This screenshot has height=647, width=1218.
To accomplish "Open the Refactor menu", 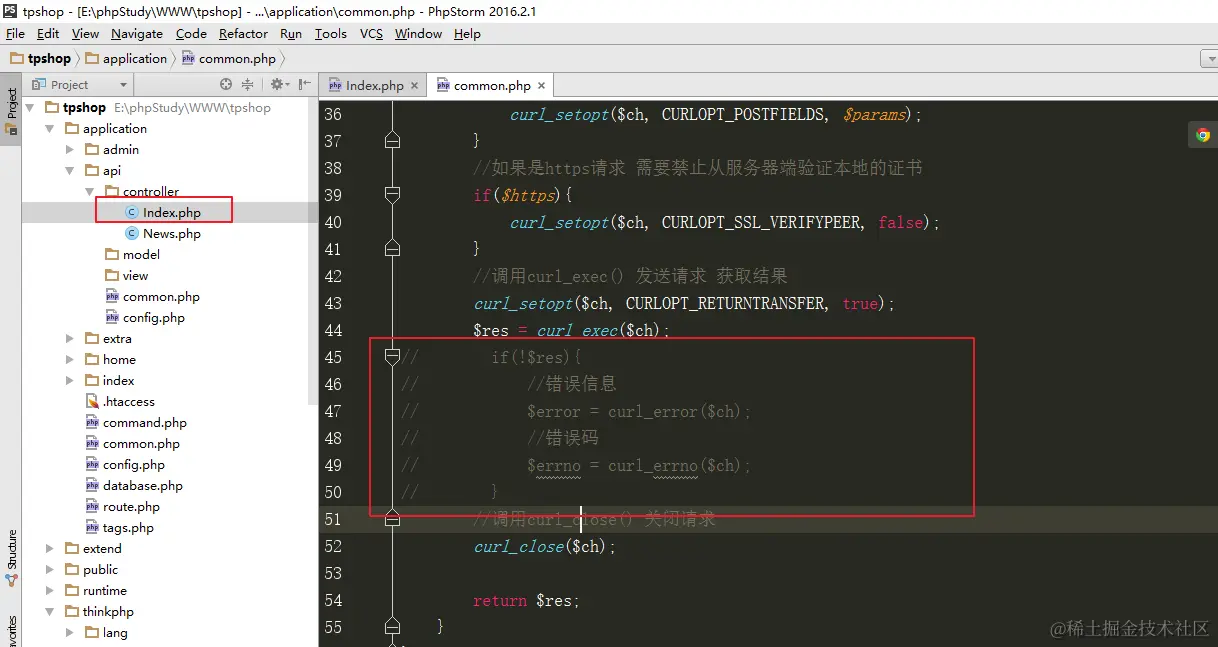I will click(243, 33).
